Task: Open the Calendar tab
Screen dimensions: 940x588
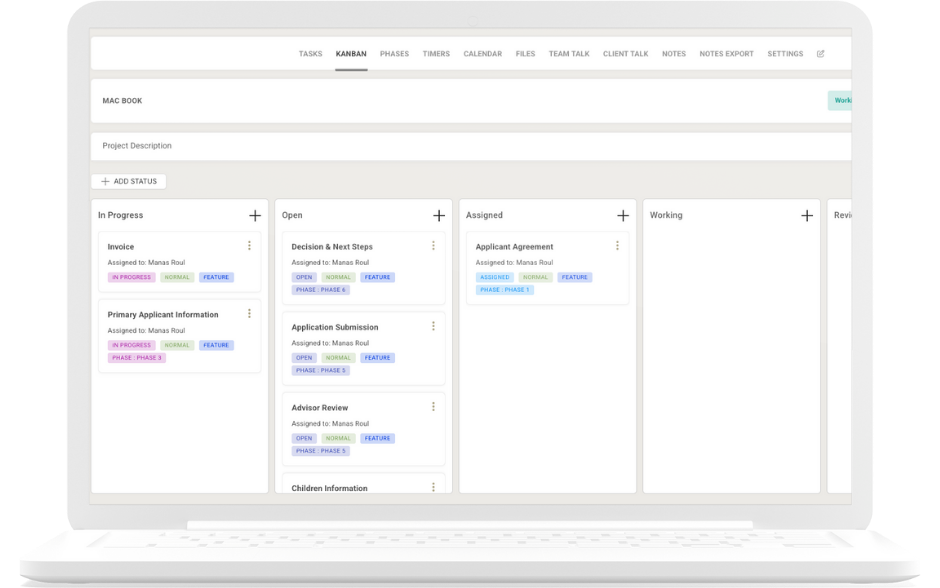Action: (482, 54)
